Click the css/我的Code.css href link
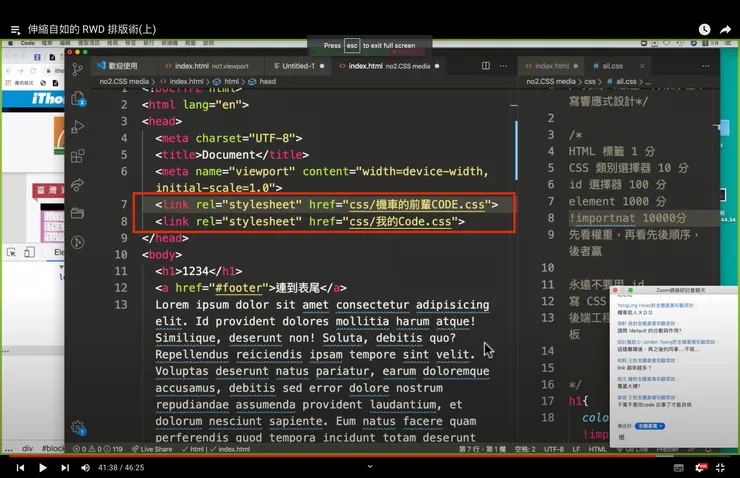Viewport: 740px width, 478px height. [x=400, y=221]
